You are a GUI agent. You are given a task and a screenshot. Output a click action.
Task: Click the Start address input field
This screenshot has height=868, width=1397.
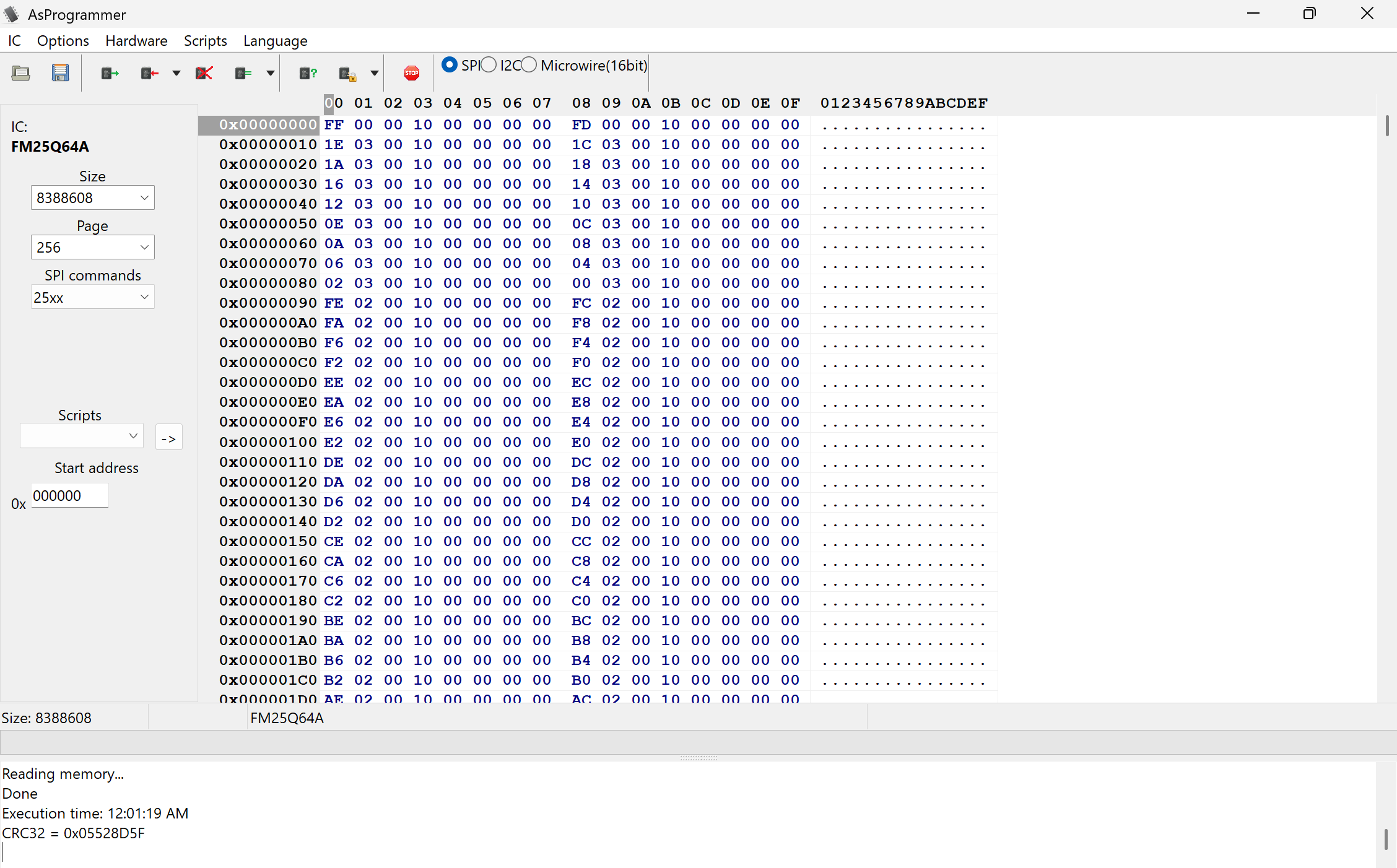(x=69, y=496)
